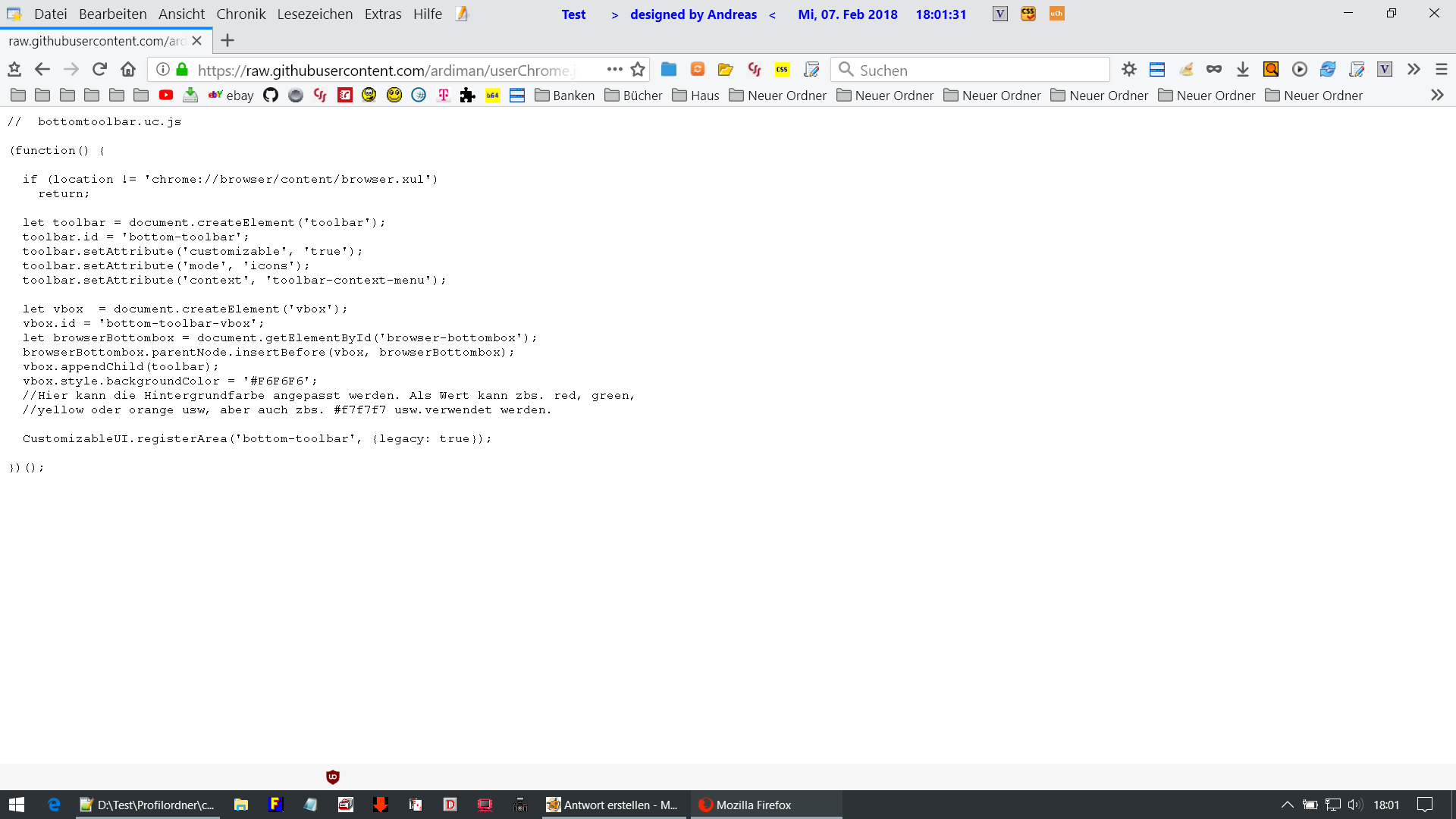Bookmark this page with the star icon
Screen dimensions: 1456x819
(x=638, y=70)
